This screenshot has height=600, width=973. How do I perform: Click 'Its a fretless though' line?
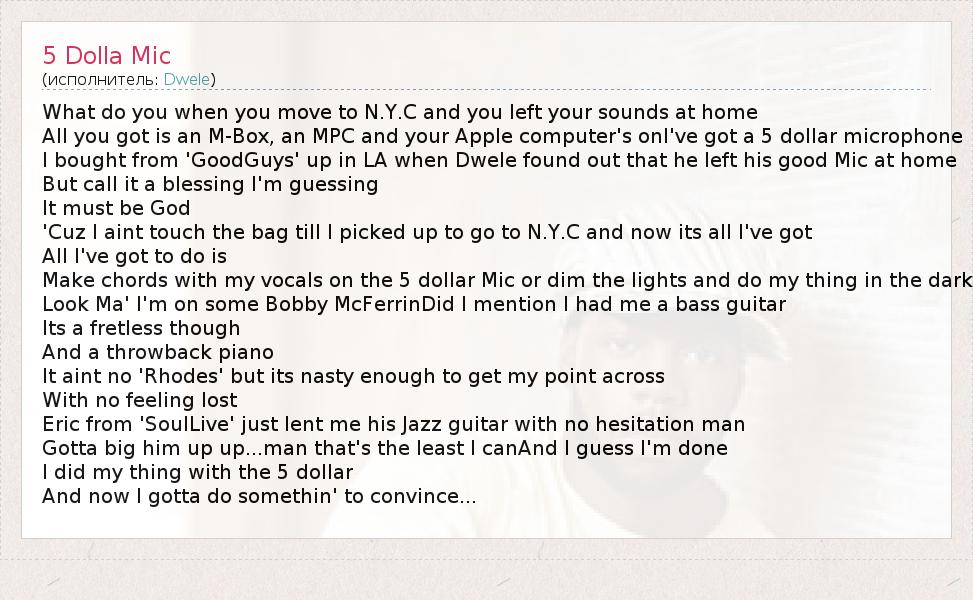click(141, 328)
